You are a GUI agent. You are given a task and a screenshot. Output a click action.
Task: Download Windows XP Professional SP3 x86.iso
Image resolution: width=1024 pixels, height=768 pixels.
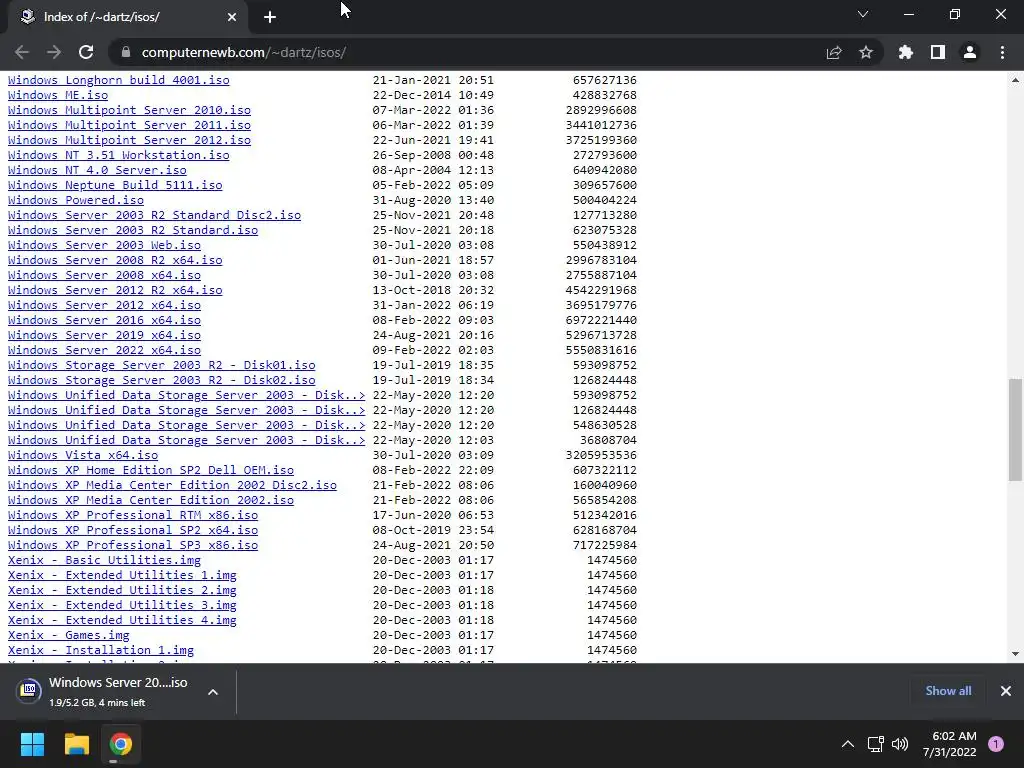pos(133,545)
